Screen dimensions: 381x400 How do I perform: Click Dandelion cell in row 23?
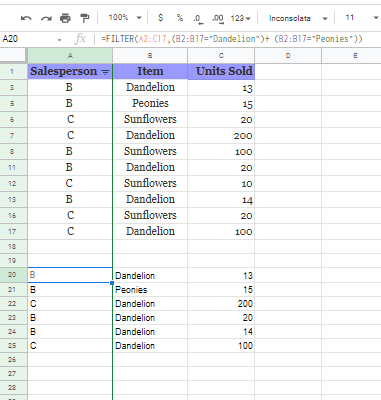tap(150, 318)
